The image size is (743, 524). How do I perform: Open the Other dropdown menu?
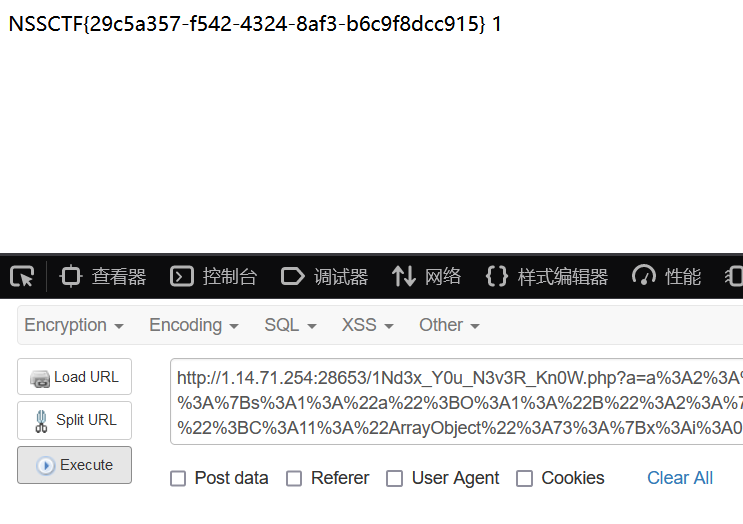coord(449,325)
